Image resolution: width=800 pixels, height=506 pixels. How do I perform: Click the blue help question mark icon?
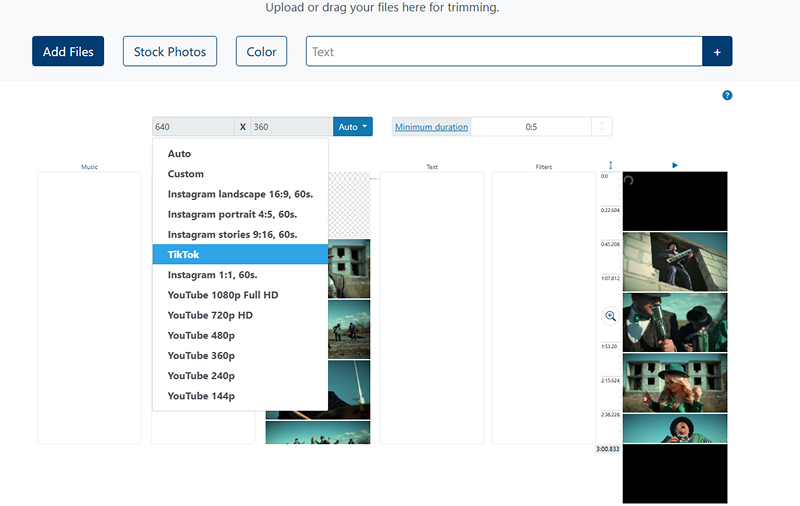click(x=727, y=95)
